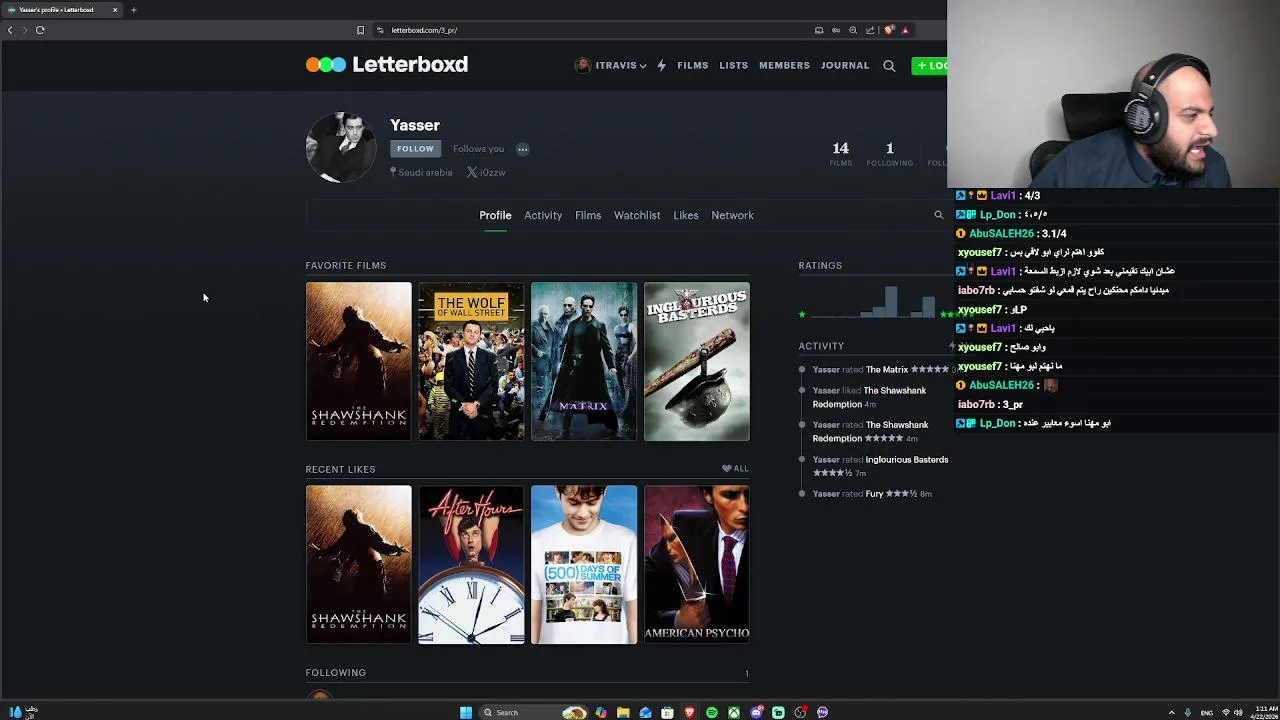Screen dimensions: 1280x720
Task: Click the FAVORITE FILMS heading
Action: click(x=346, y=265)
